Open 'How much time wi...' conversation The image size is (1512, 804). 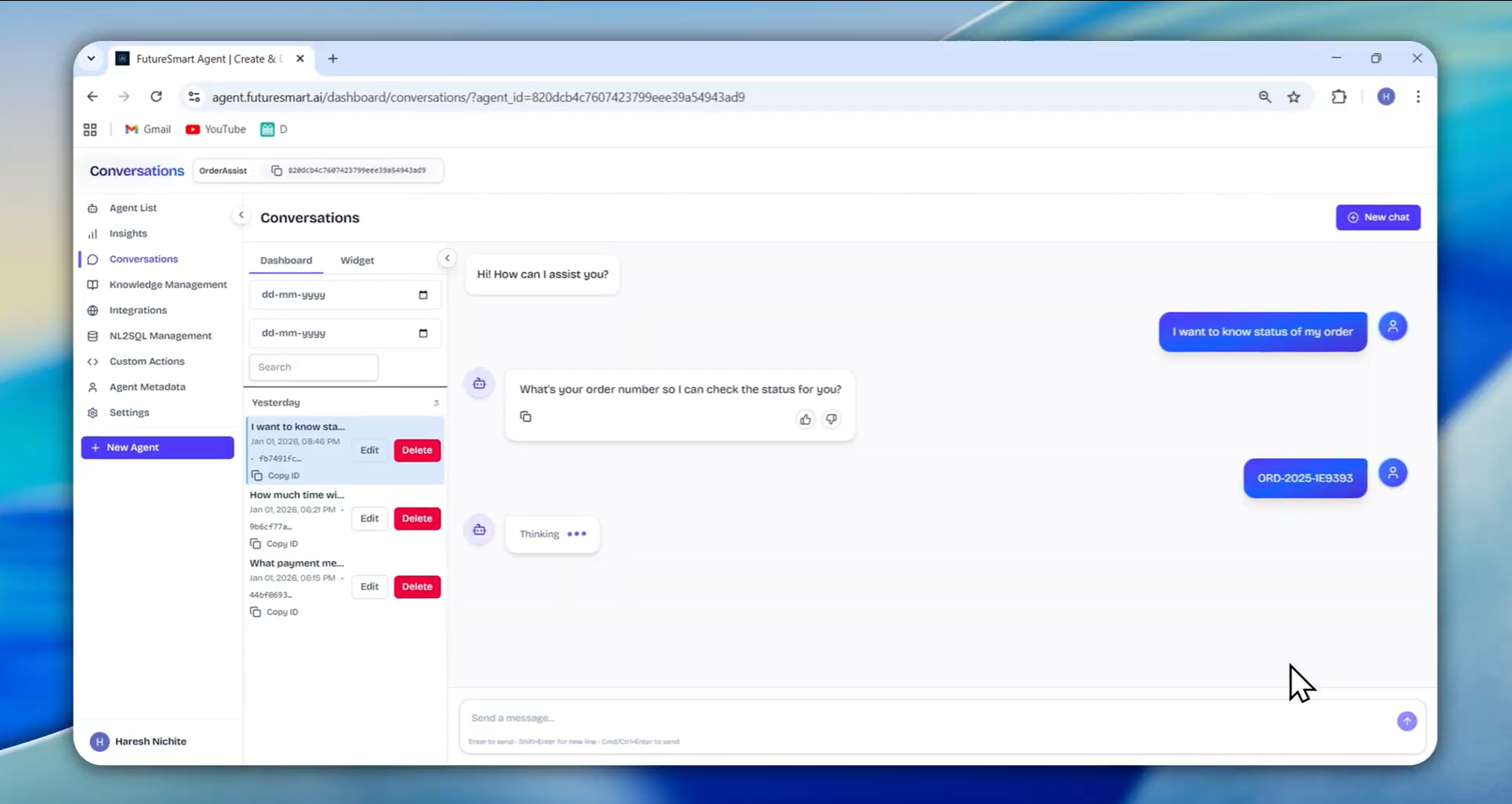(x=297, y=495)
